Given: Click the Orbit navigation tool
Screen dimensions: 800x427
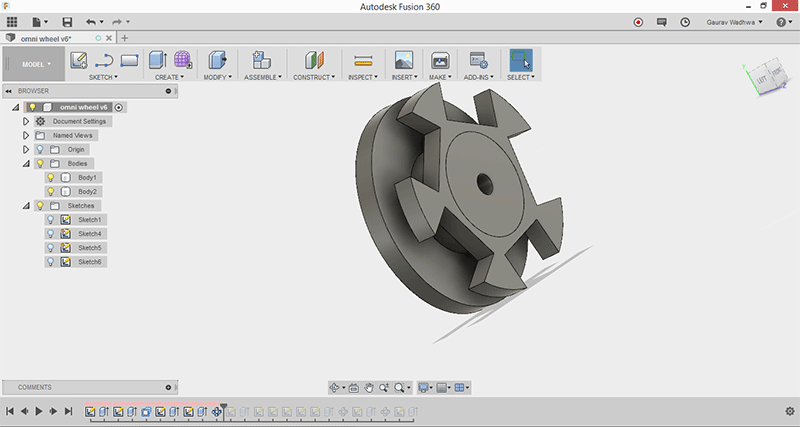Looking at the screenshot, I should click(x=334, y=388).
